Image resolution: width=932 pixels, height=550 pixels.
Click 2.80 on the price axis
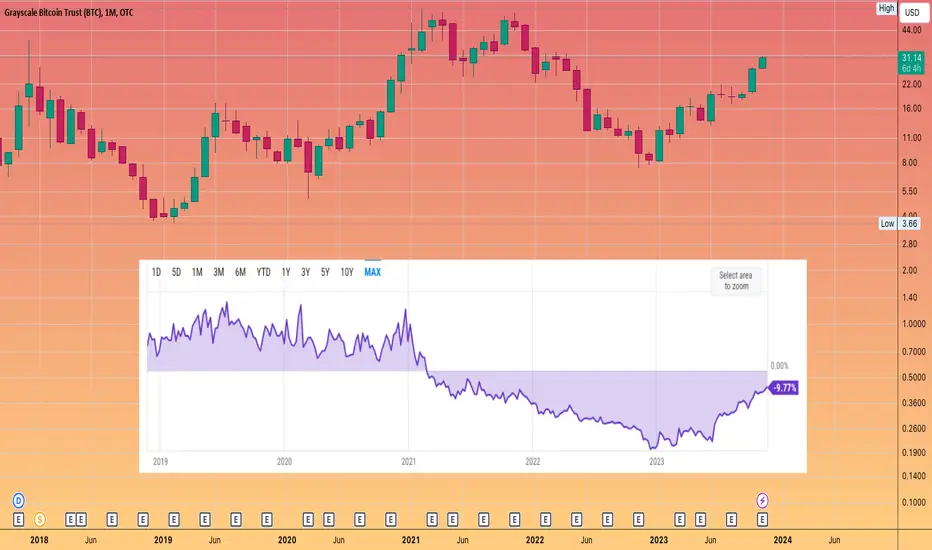pyautogui.click(x=909, y=244)
